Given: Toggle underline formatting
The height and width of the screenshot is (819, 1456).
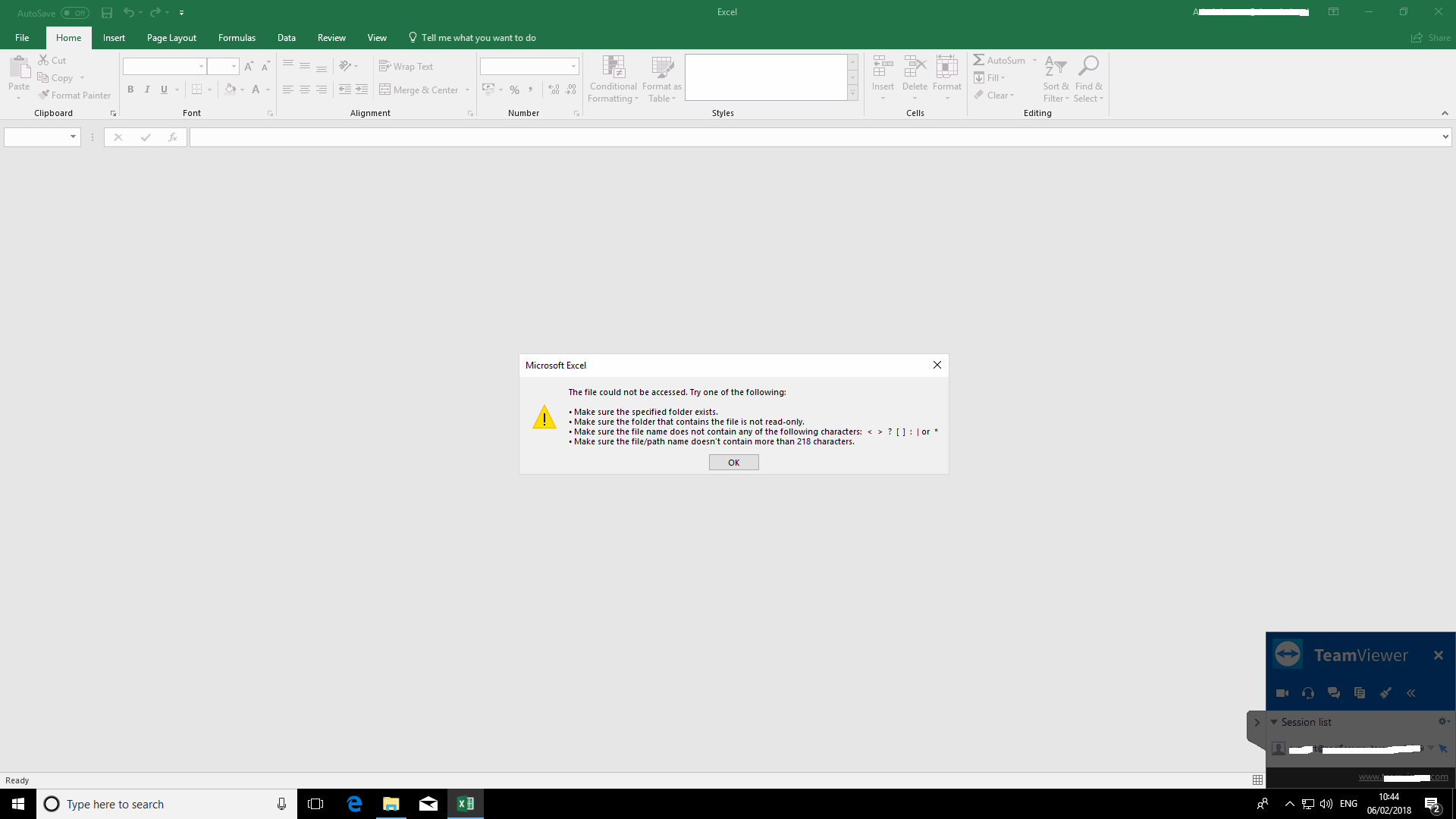Looking at the screenshot, I should [x=164, y=89].
